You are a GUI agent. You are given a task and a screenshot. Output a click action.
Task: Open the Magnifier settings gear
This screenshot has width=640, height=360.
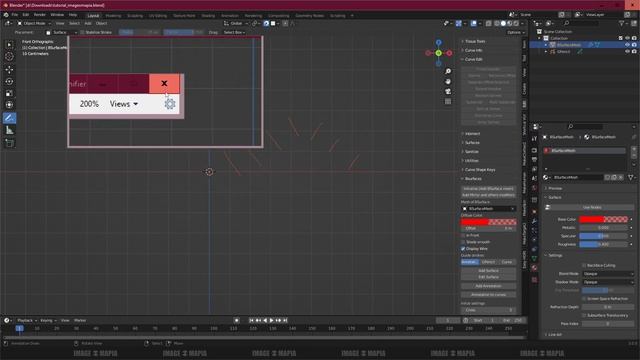pyautogui.click(x=170, y=104)
